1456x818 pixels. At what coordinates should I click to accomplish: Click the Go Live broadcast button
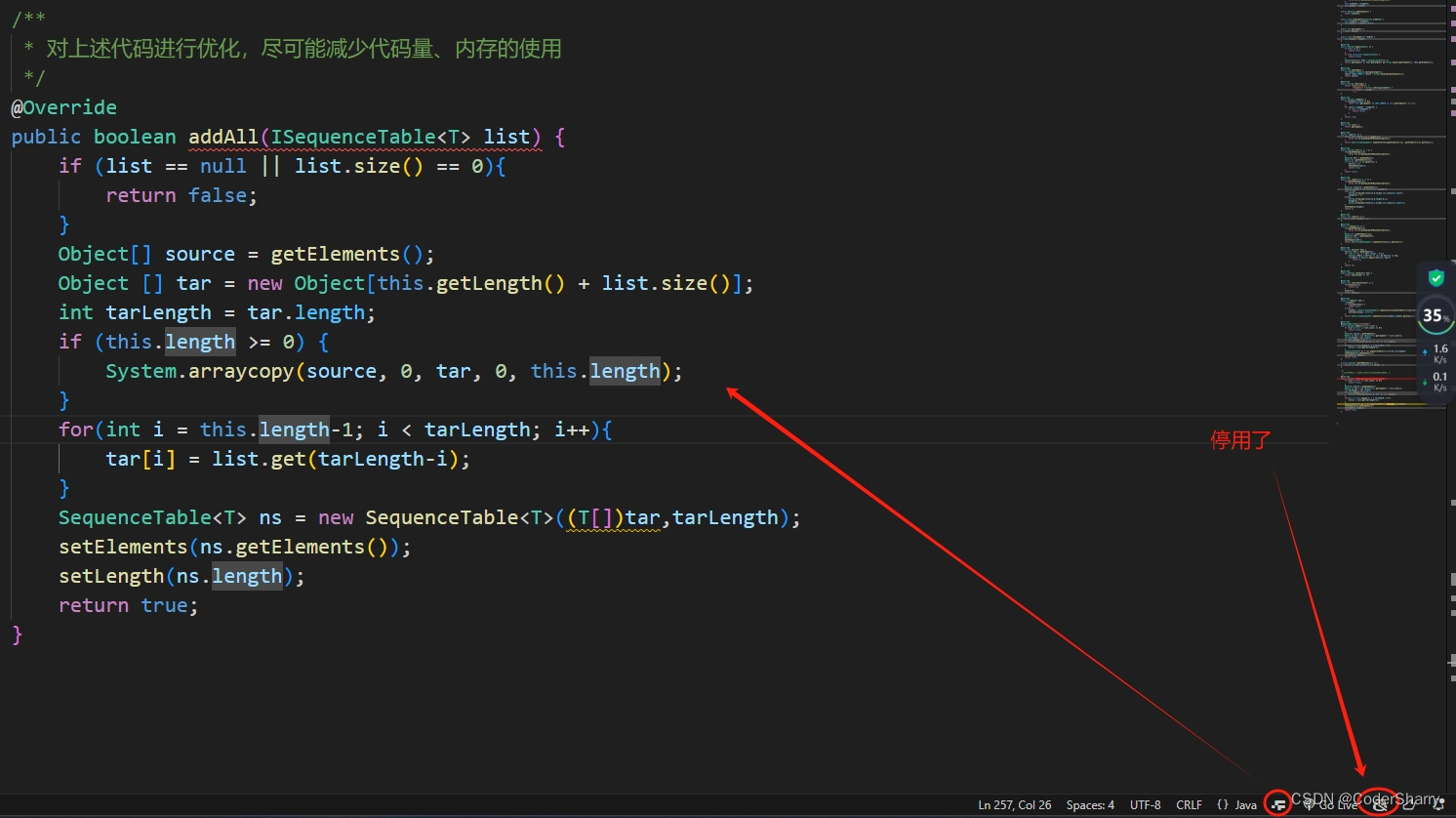(x=1331, y=805)
